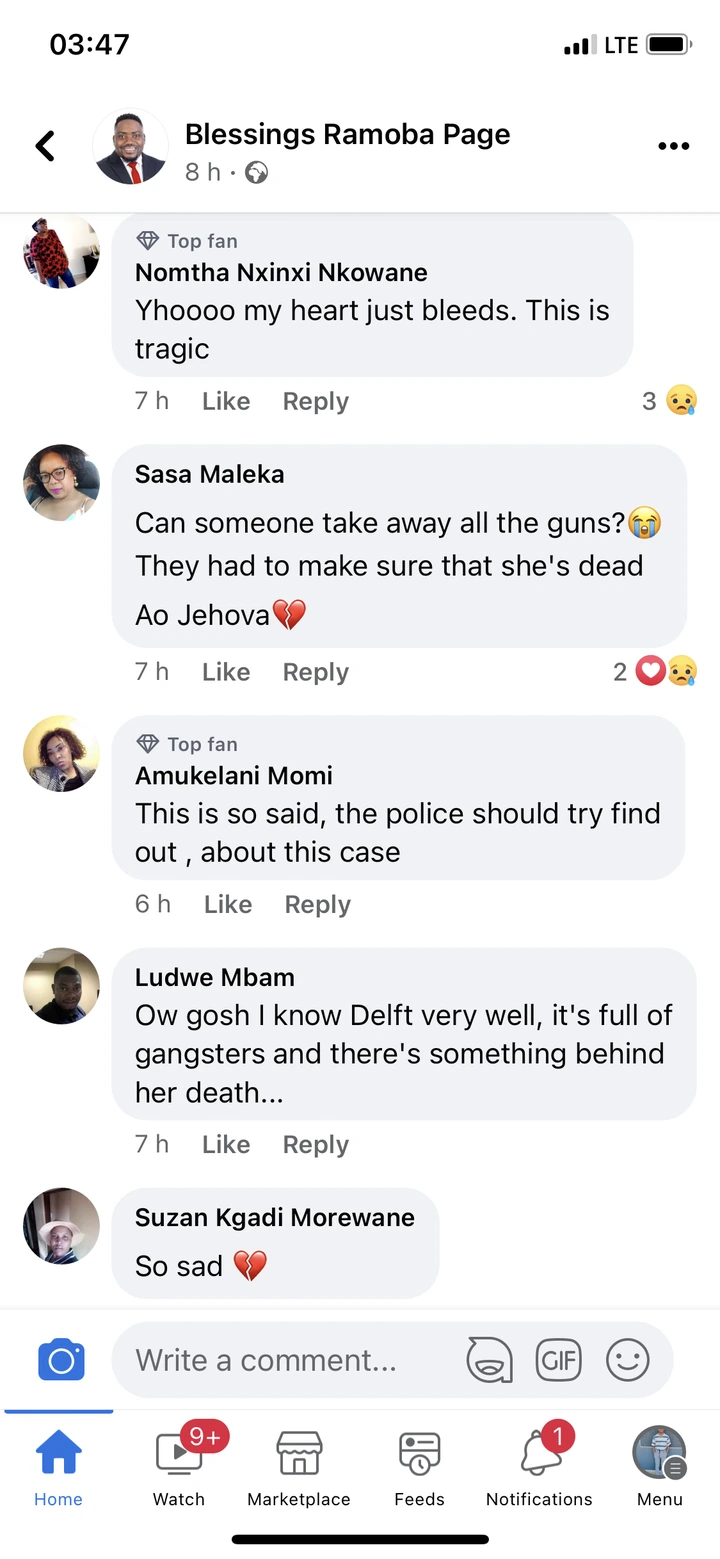The width and height of the screenshot is (720, 1559).
Task: Switch to the Feeds tab
Action: [419, 1468]
